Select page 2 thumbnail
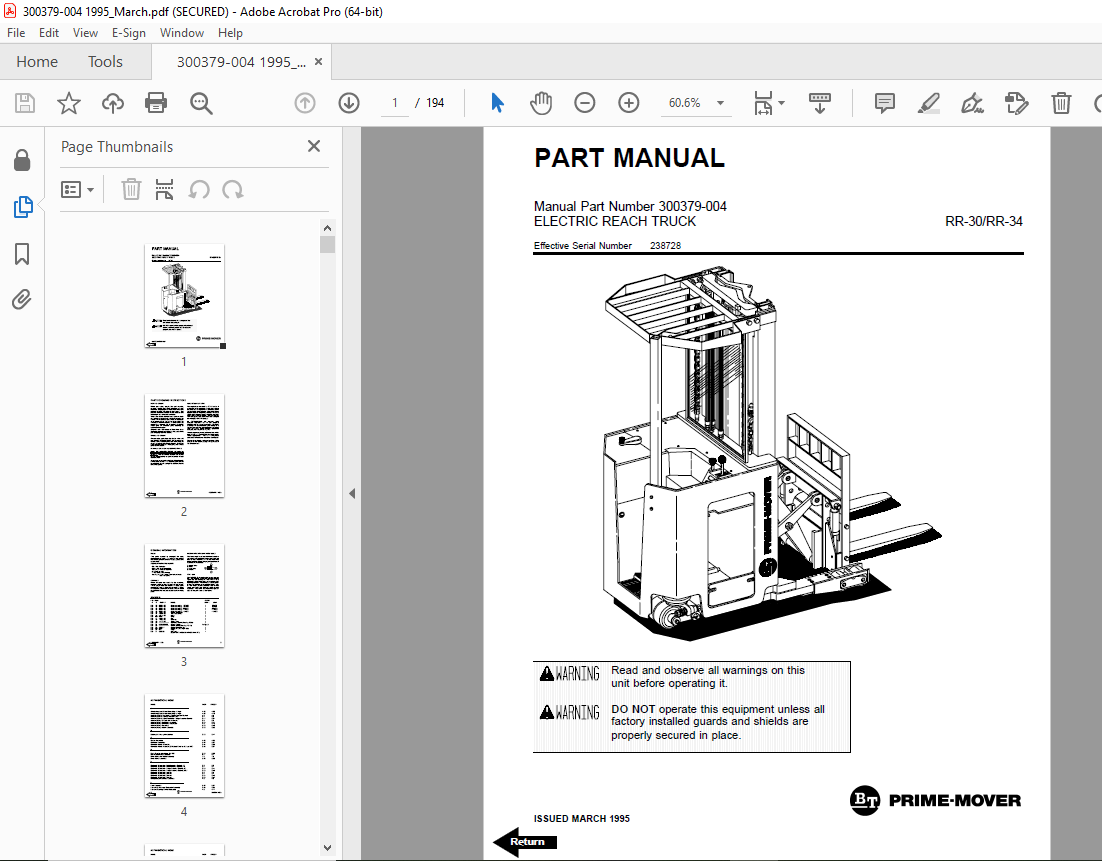This screenshot has width=1102, height=861. 184,446
